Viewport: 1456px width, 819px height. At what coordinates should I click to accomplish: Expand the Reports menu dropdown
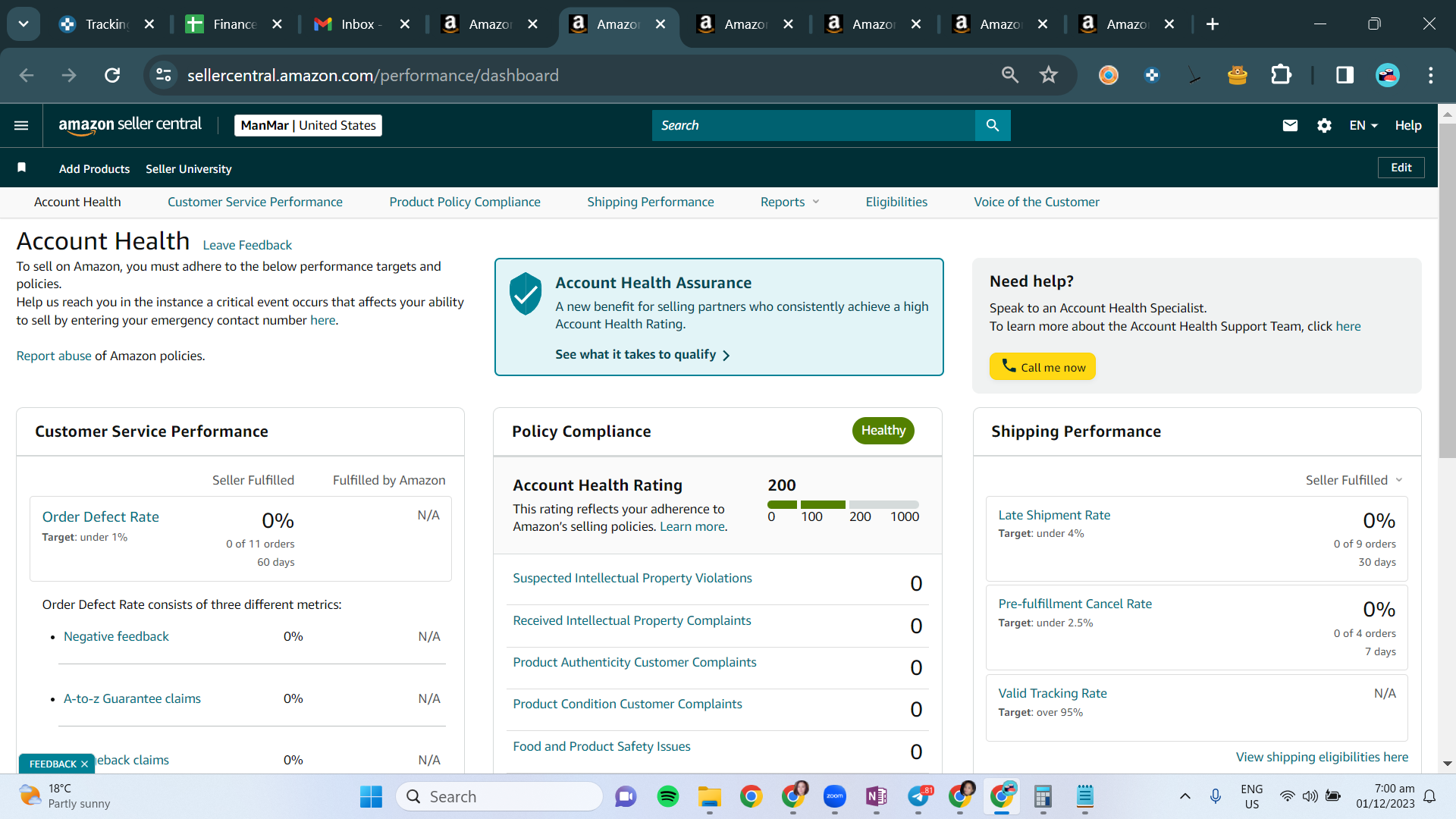790,202
